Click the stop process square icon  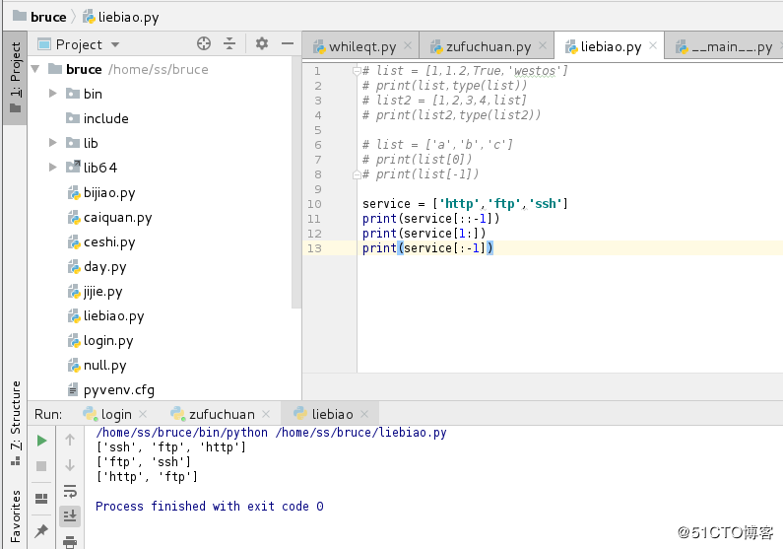(x=41, y=466)
